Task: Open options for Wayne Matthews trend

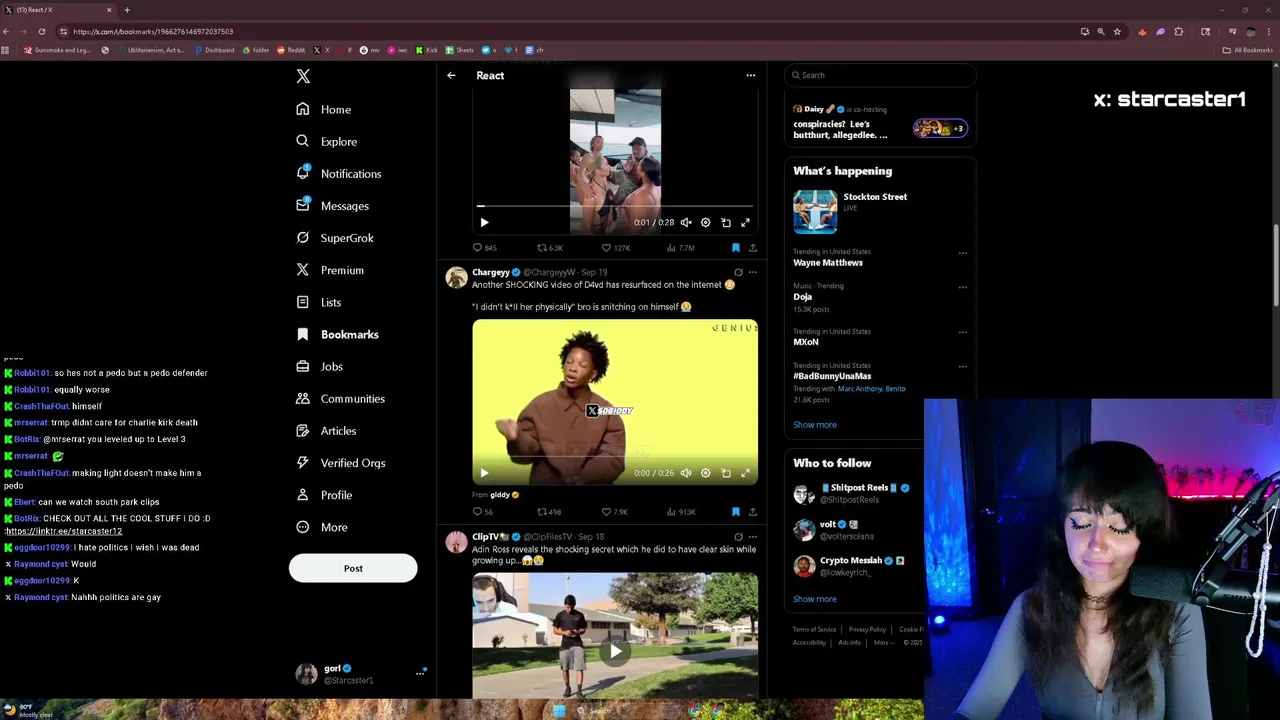Action: click(x=962, y=253)
